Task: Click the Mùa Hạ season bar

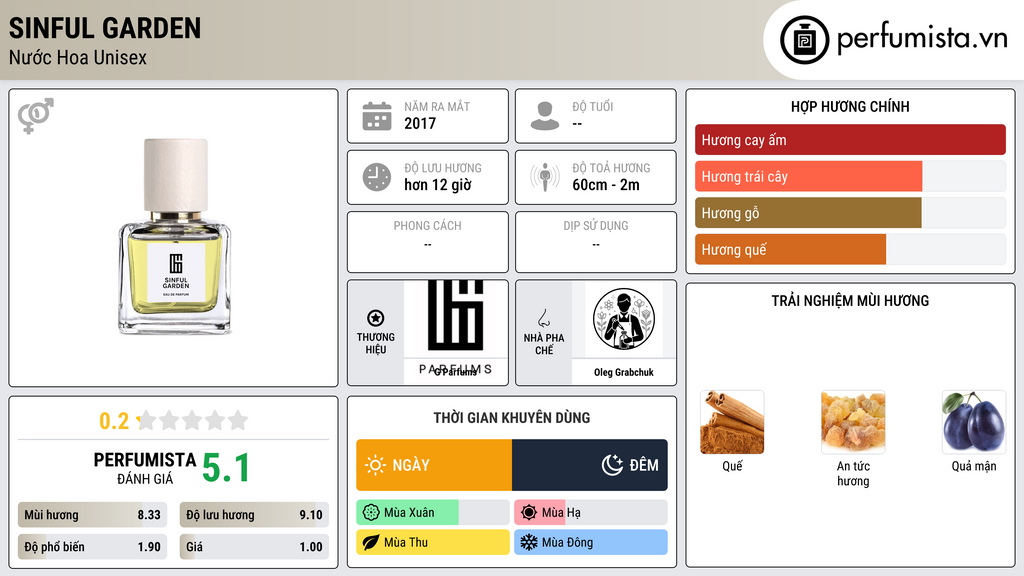Action: (x=591, y=513)
